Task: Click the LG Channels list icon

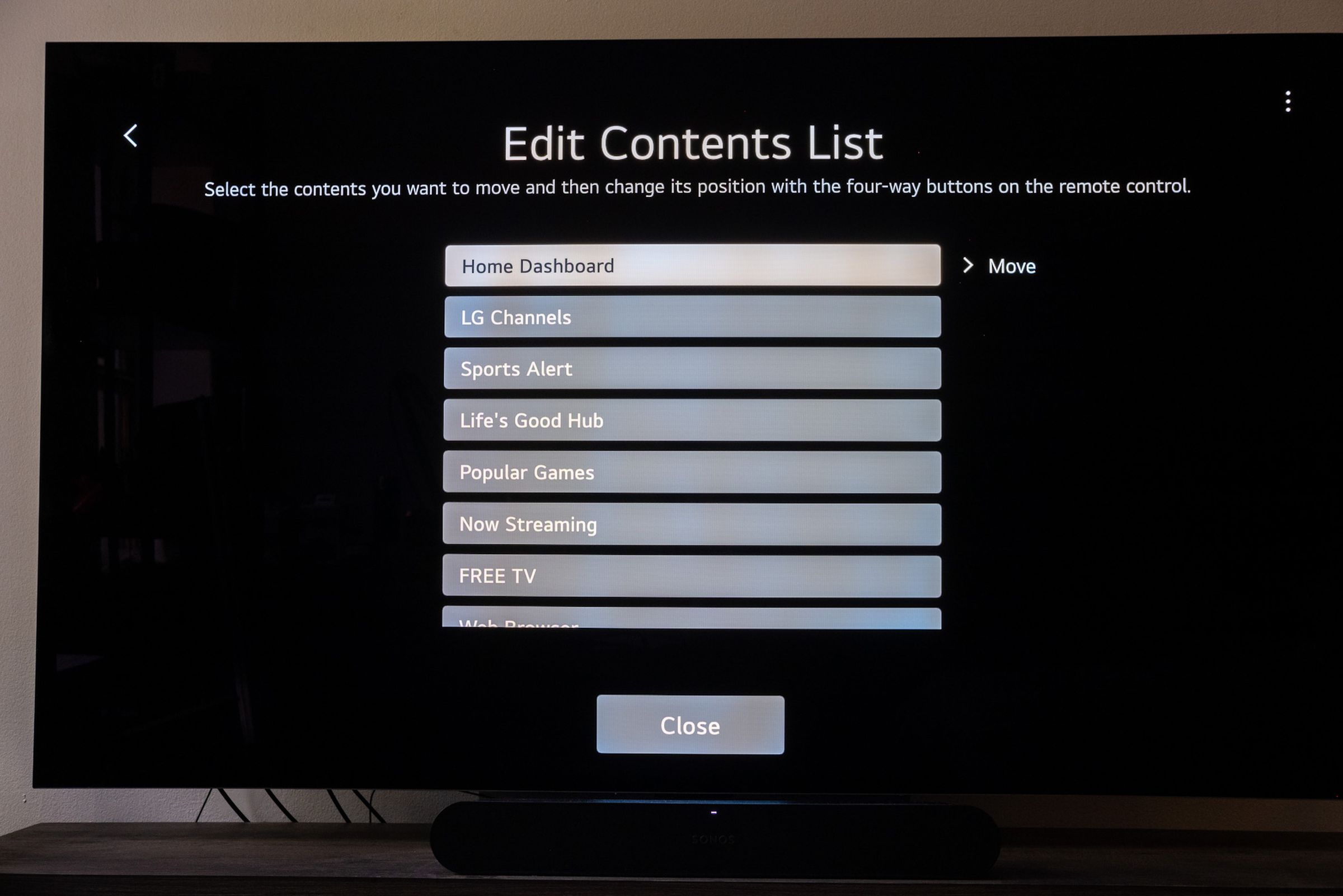Action: pyautogui.click(x=693, y=318)
